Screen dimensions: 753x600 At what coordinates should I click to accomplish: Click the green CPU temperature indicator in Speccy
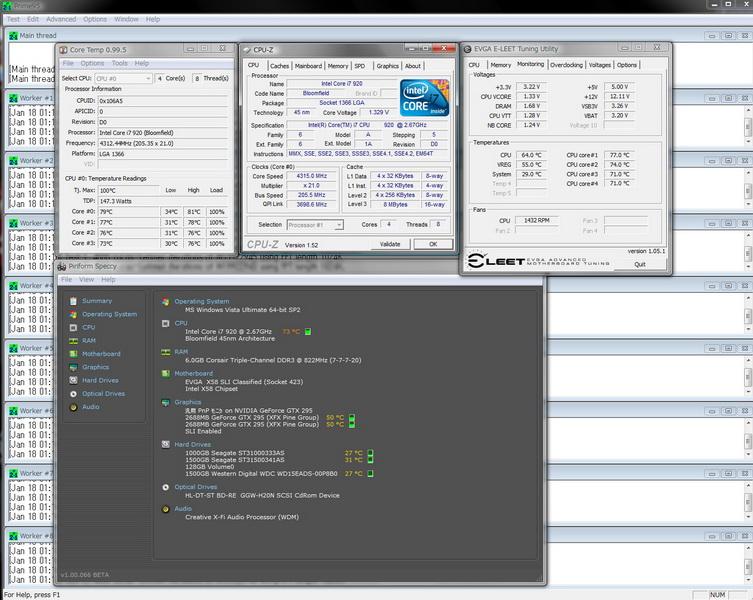[308, 331]
